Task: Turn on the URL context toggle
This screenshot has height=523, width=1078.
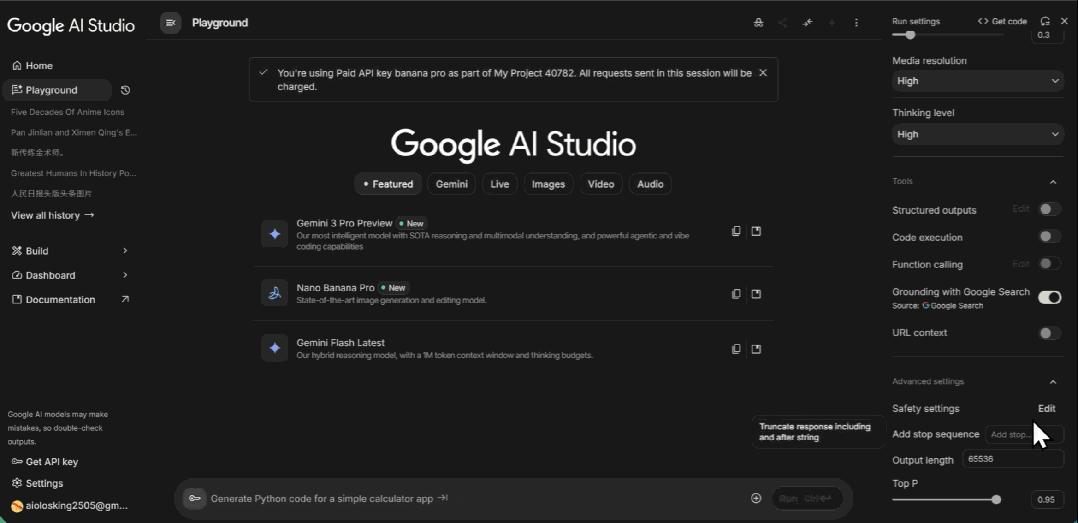Action: tap(1049, 333)
